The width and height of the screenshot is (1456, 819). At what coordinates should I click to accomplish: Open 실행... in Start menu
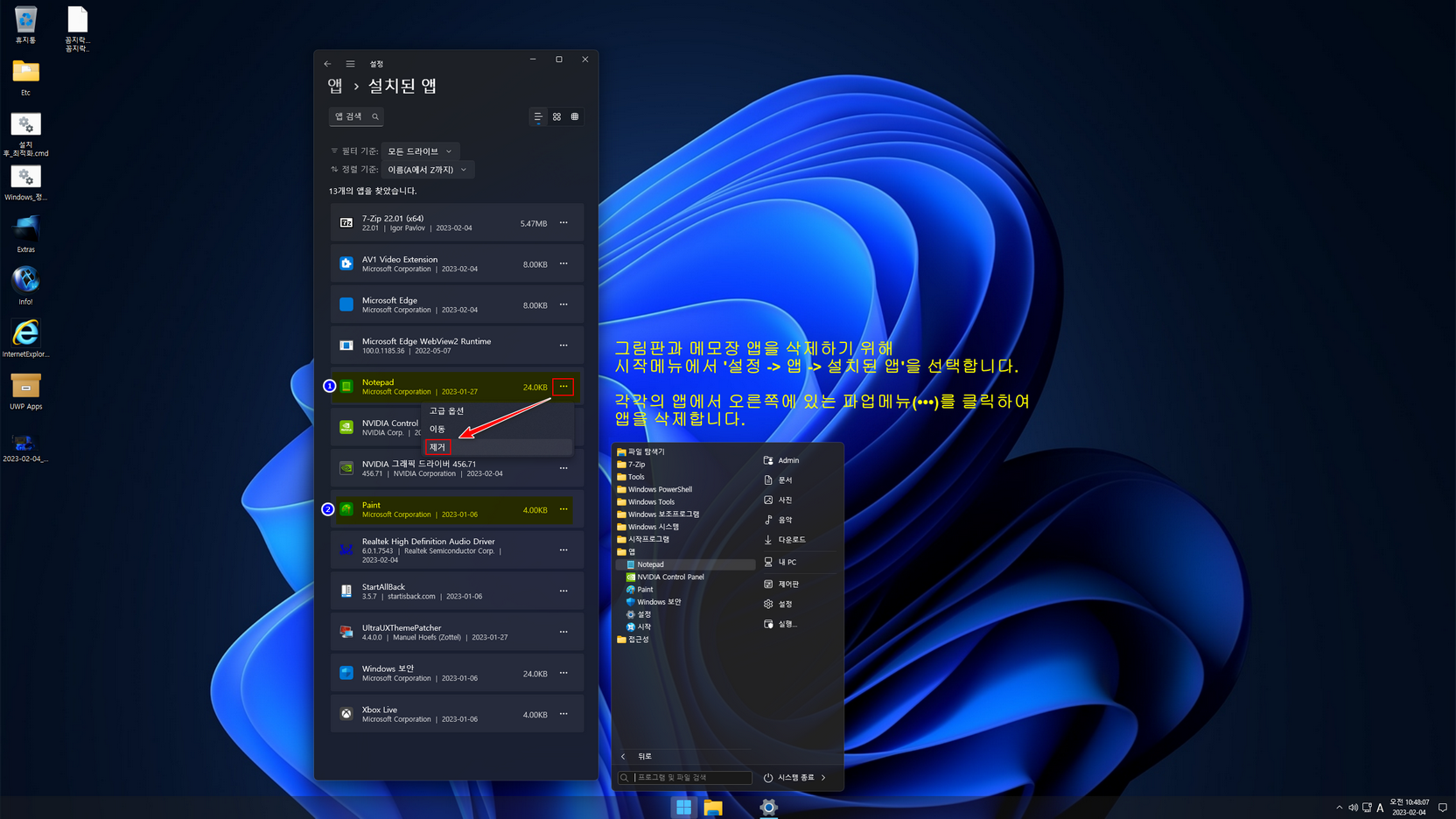pyautogui.click(x=780, y=625)
